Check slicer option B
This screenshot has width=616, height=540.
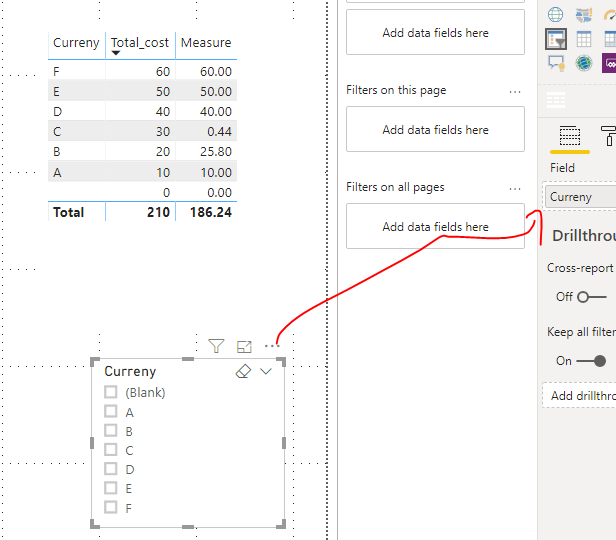[111, 430]
